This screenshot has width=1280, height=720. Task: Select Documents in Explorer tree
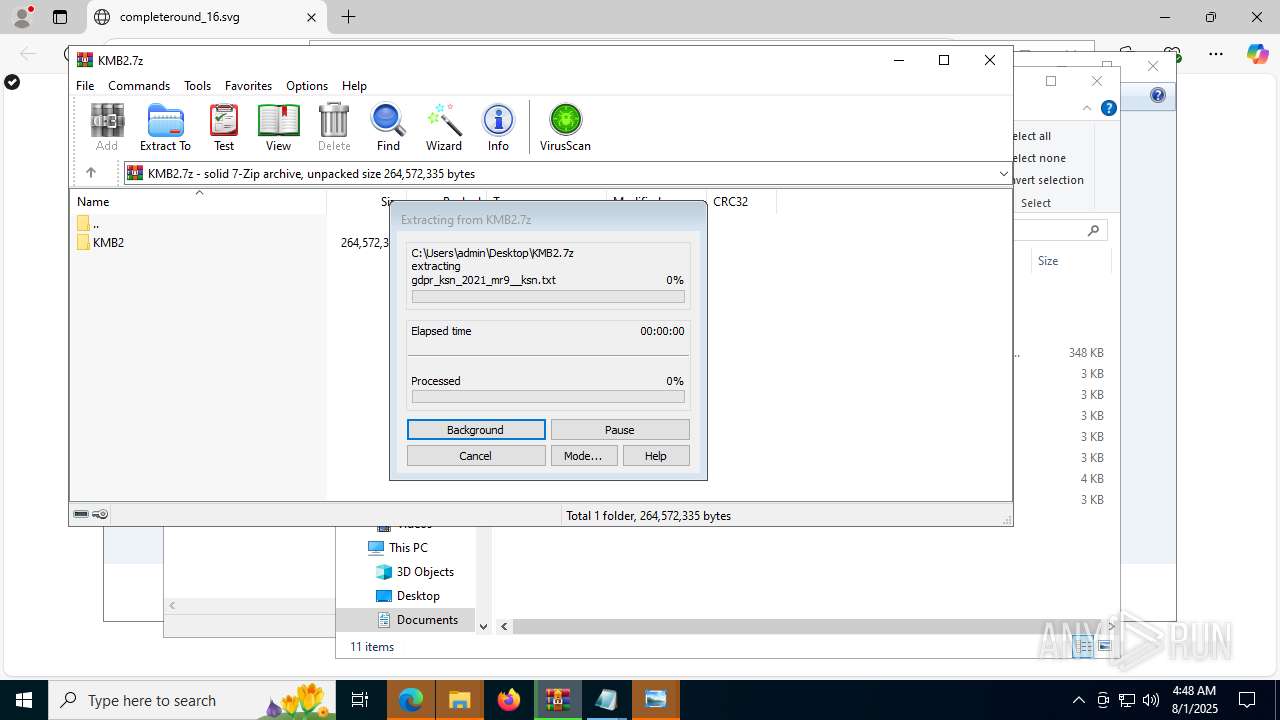pos(427,620)
